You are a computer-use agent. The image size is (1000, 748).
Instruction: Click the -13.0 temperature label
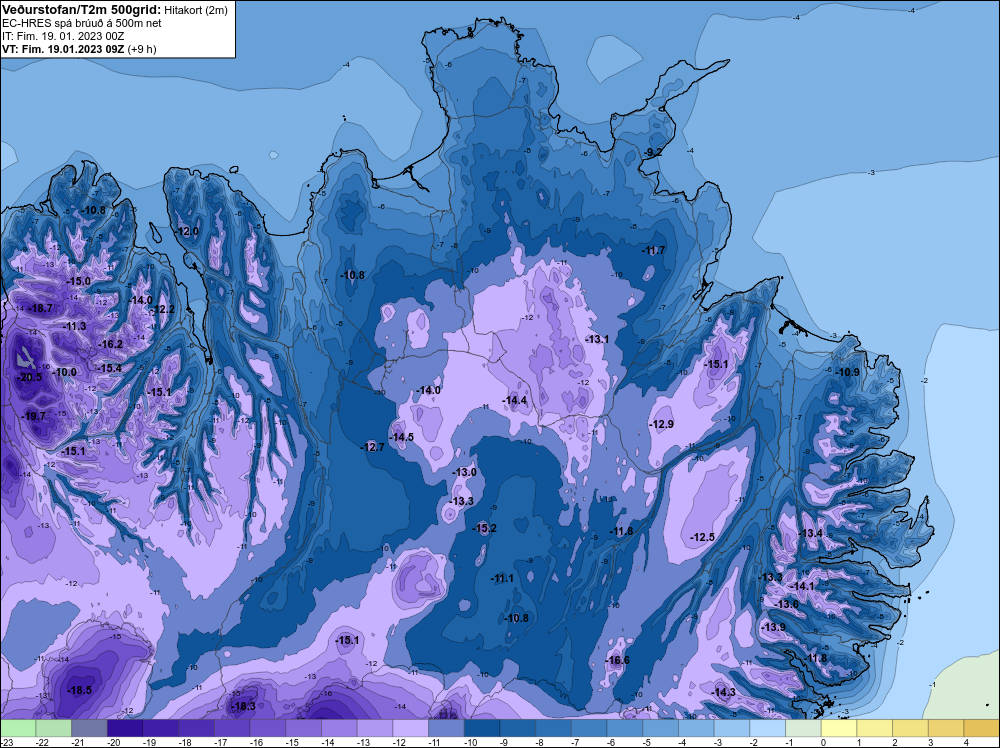[x=464, y=472]
